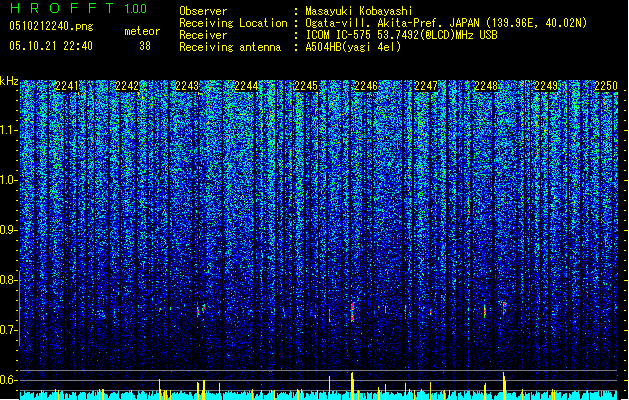Click the 2248 time marker
This screenshot has height=400, width=629.
tap(486, 86)
